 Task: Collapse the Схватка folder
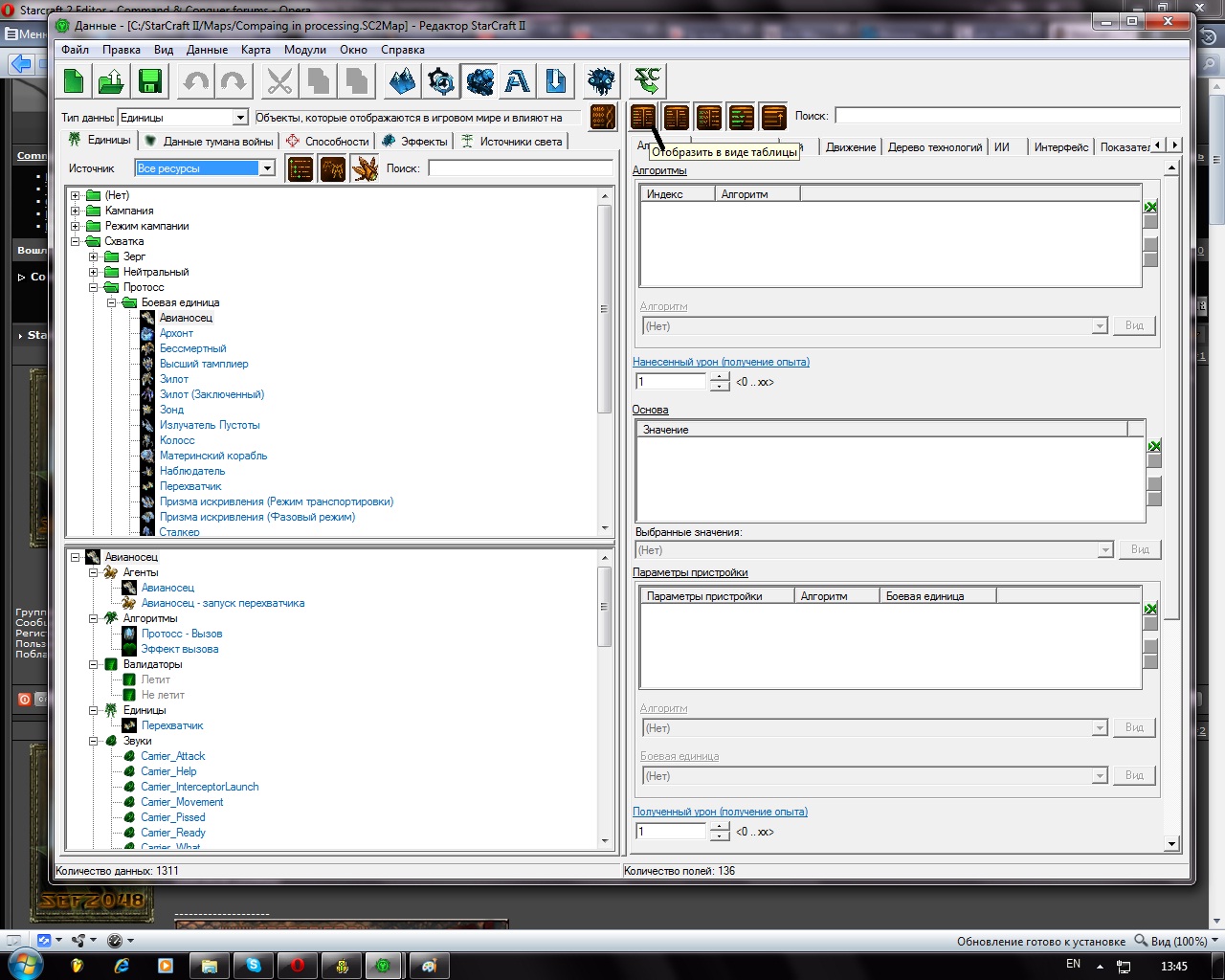click(75, 241)
